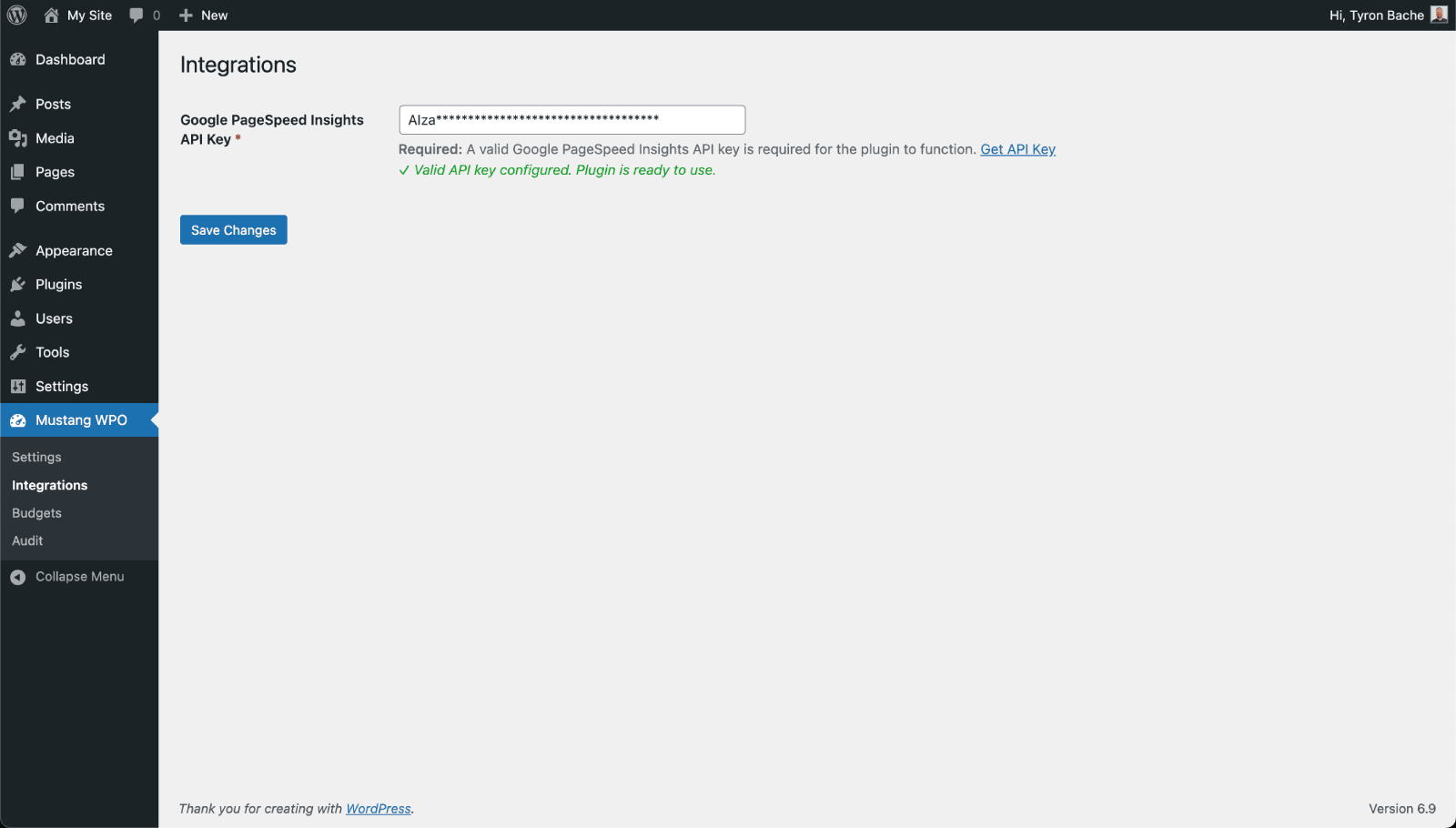
Task: Click Tyron Bache's avatar image
Action: (1439, 15)
